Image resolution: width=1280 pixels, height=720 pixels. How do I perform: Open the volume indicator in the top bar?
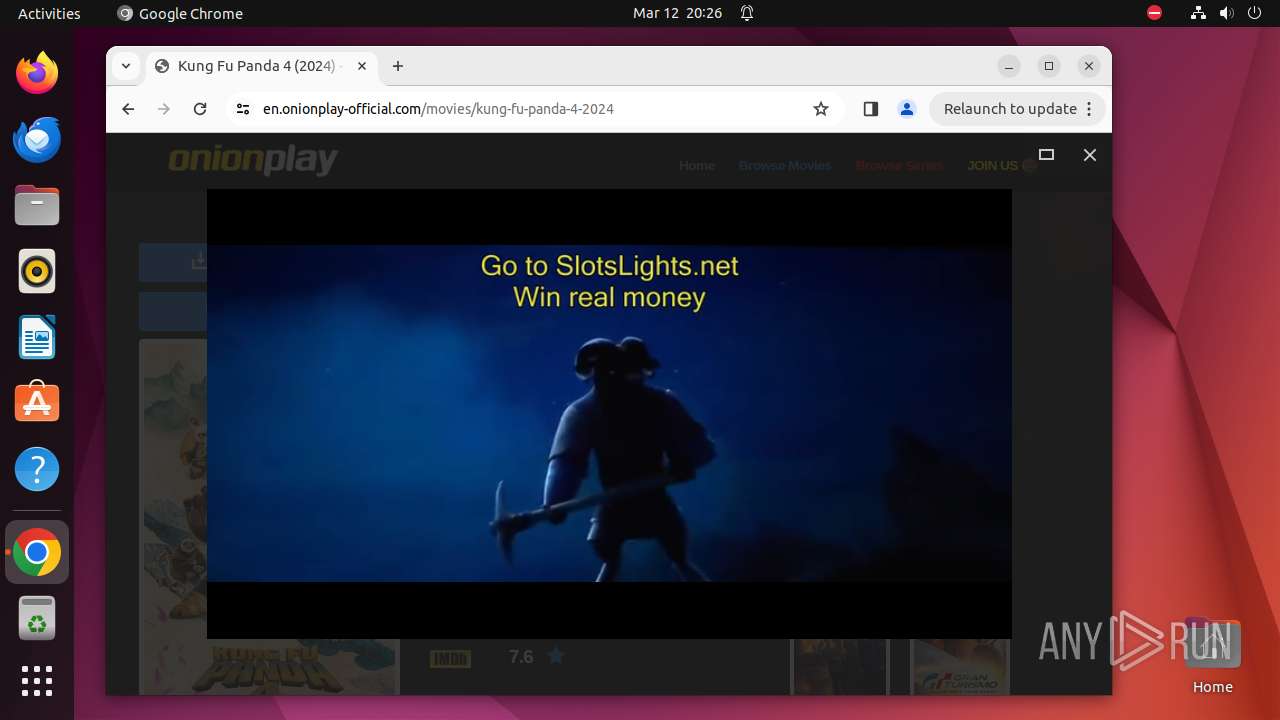(1226, 13)
